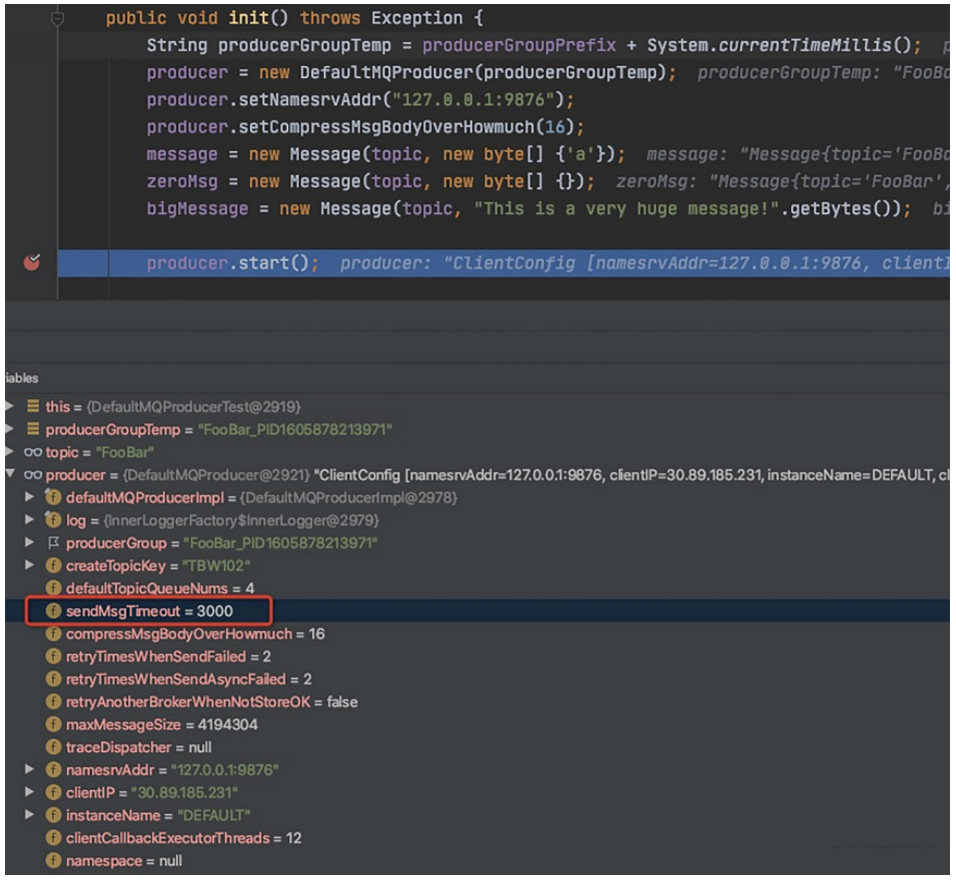Image resolution: width=956 pixels, height=880 pixels.
Task: Click the field icon beside namesrvAddr
Action: [x=53, y=770]
